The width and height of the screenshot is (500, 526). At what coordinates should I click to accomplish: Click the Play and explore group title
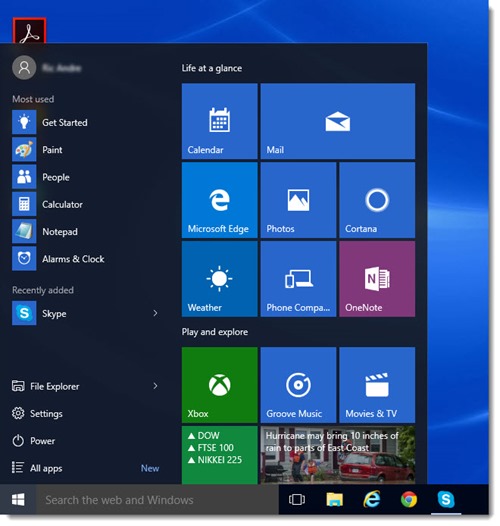tap(215, 332)
